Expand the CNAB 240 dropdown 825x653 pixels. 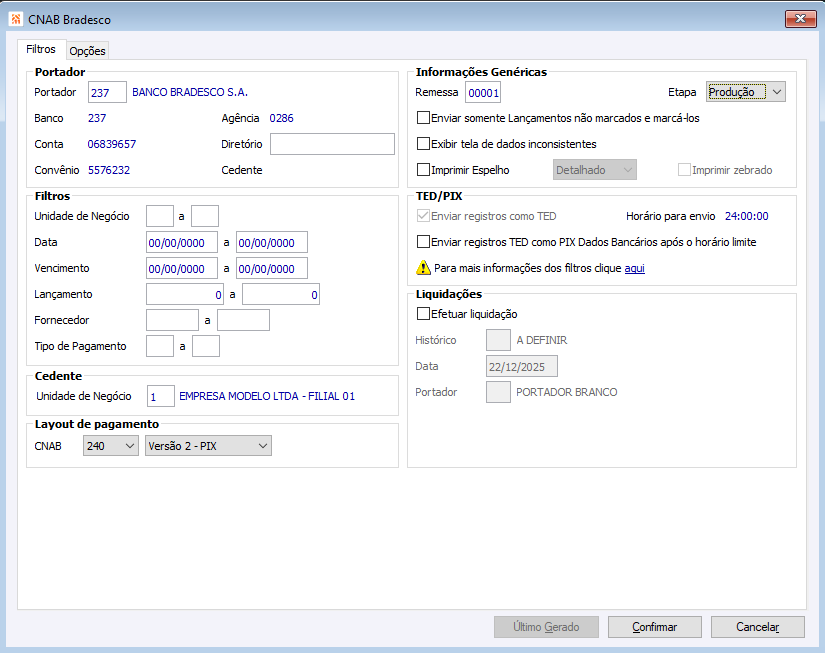(110, 446)
